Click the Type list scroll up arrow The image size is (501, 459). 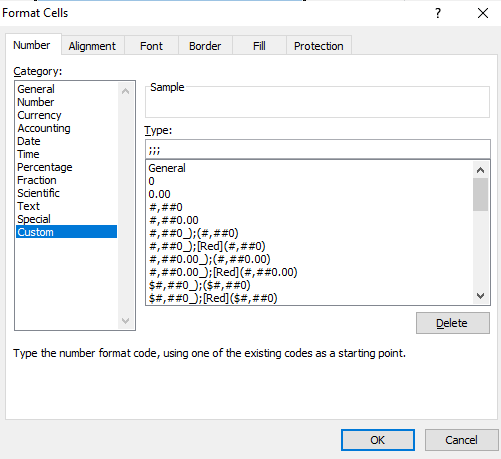tap(480, 170)
